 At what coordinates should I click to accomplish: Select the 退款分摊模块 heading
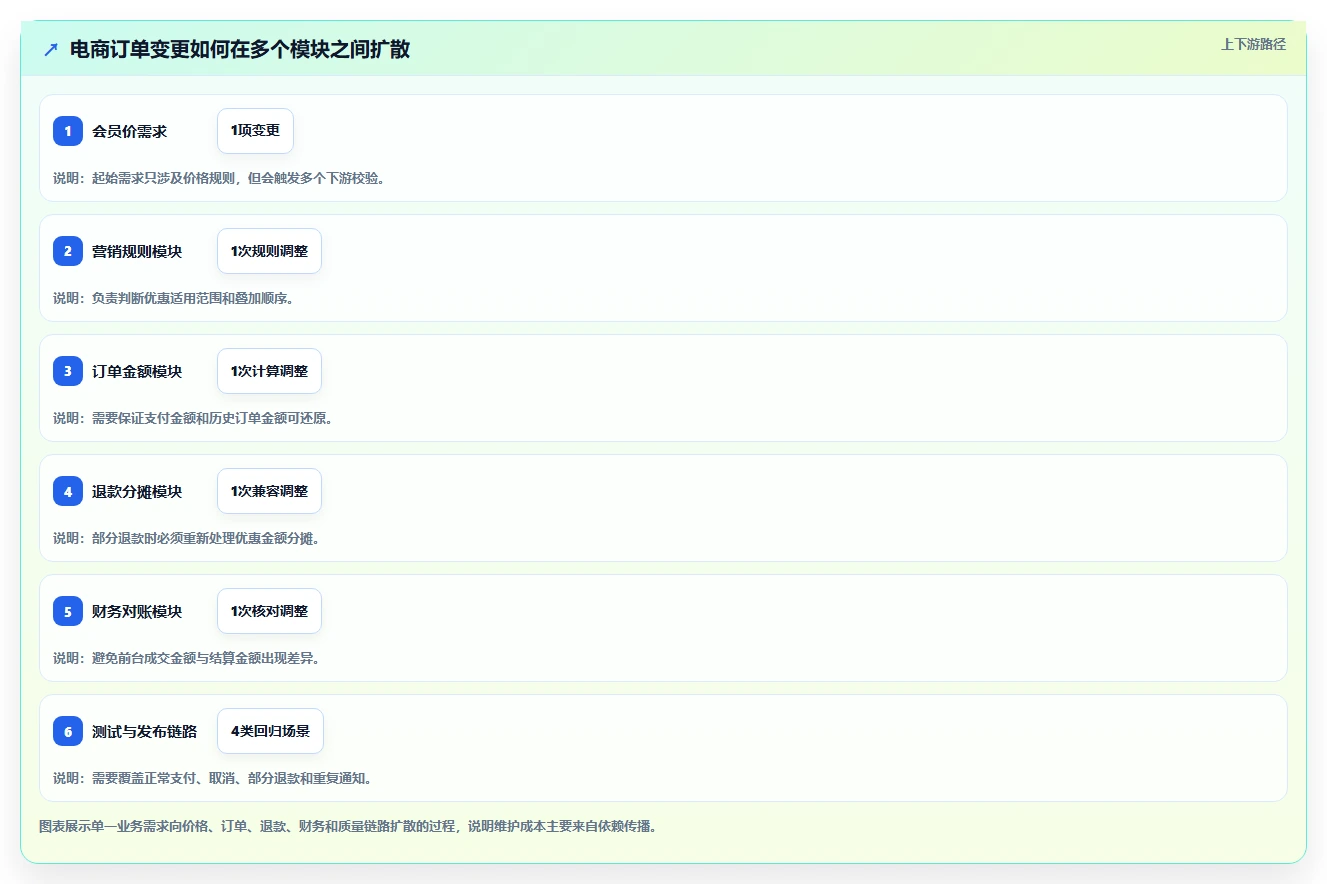(137, 491)
